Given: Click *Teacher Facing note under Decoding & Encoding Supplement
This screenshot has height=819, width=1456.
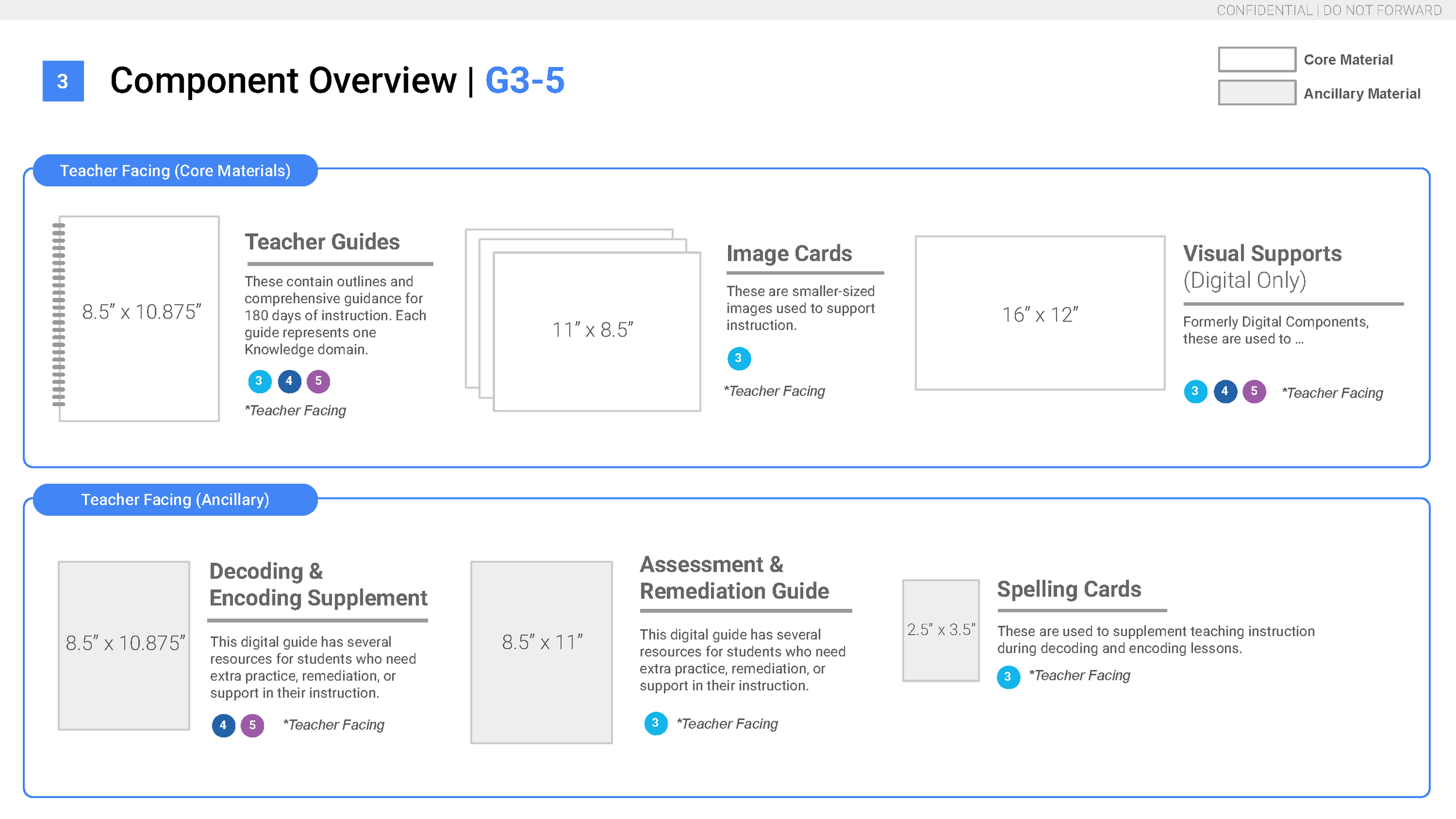Looking at the screenshot, I should [x=334, y=725].
